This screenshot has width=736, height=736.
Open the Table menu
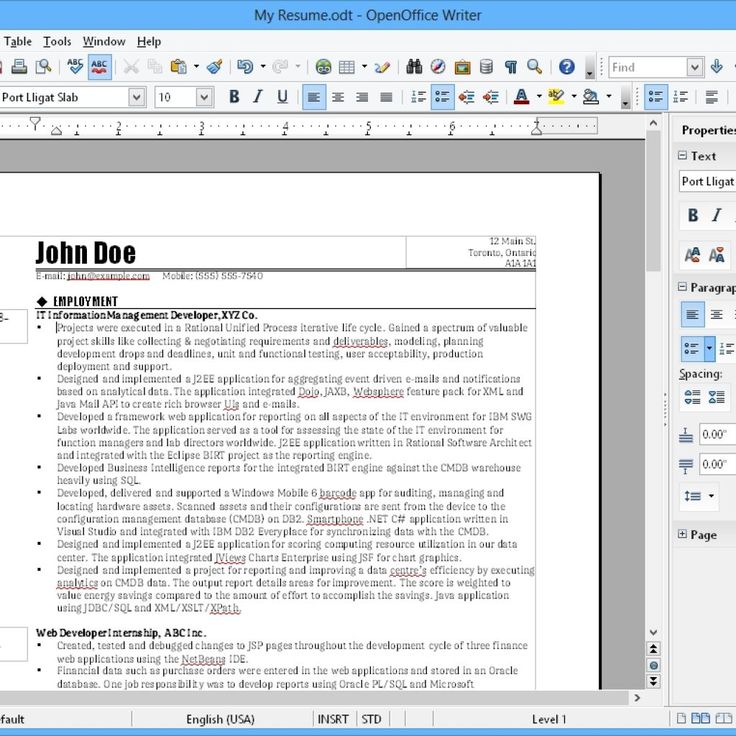tap(17, 41)
